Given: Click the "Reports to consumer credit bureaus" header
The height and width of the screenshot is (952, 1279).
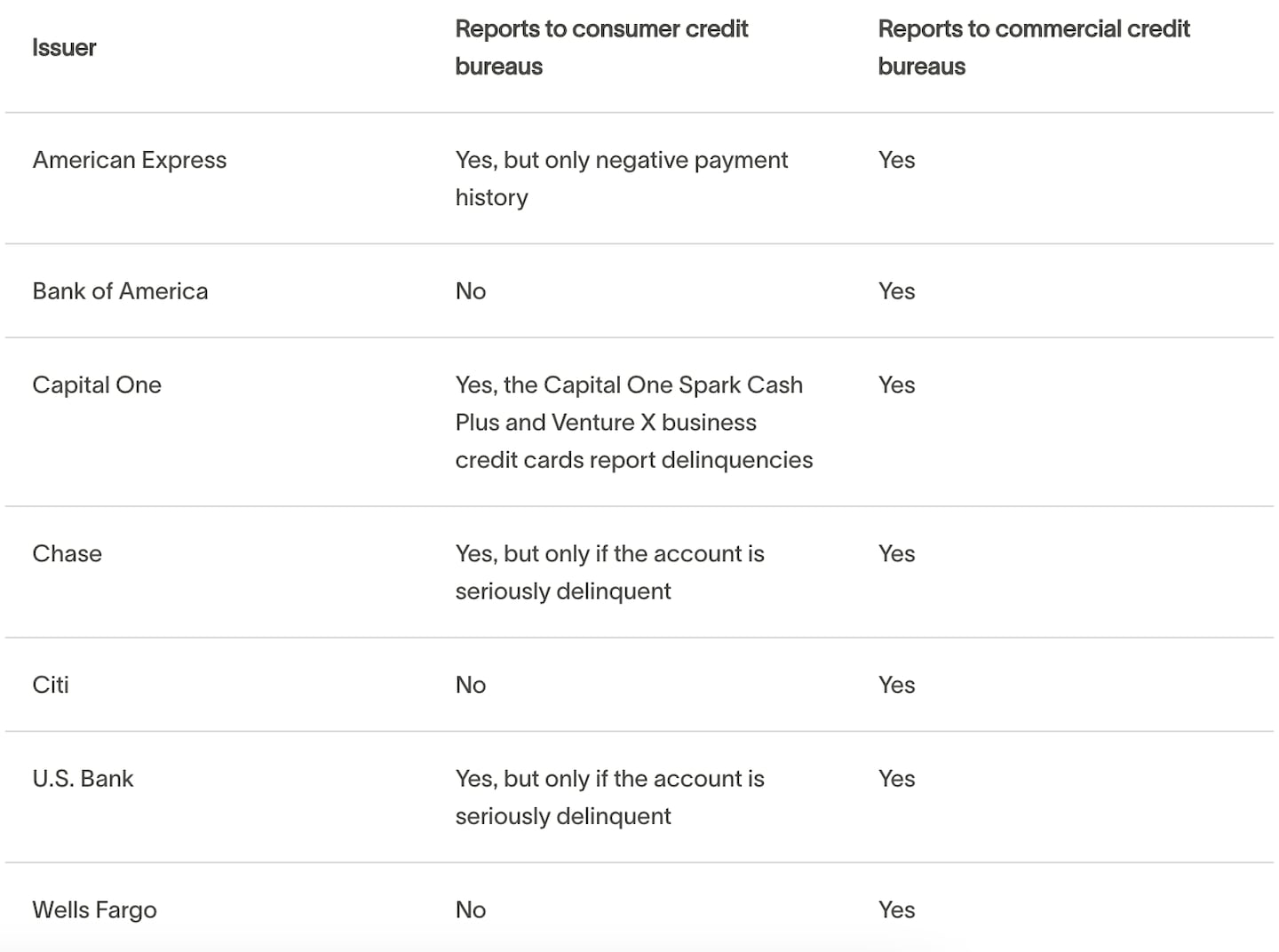Looking at the screenshot, I should pos(601,48).
